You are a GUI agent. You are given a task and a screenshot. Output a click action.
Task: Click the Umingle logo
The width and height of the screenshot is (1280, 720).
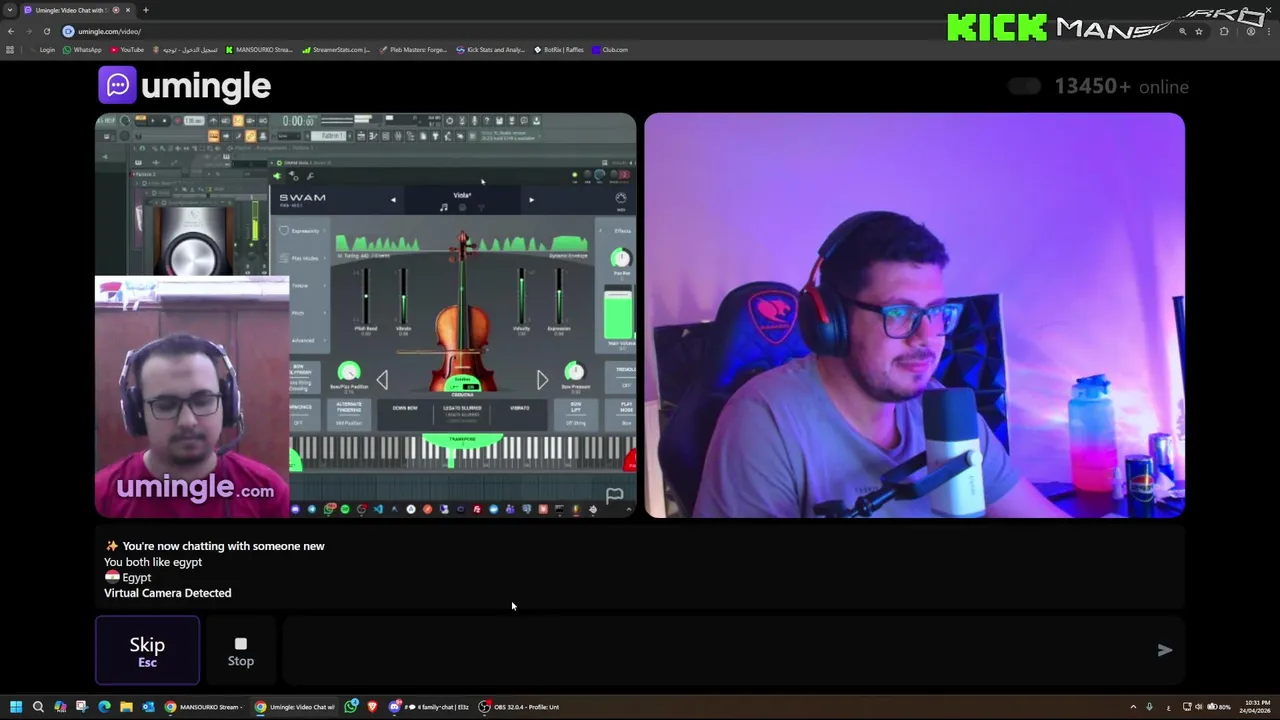[x=185, y=86]
